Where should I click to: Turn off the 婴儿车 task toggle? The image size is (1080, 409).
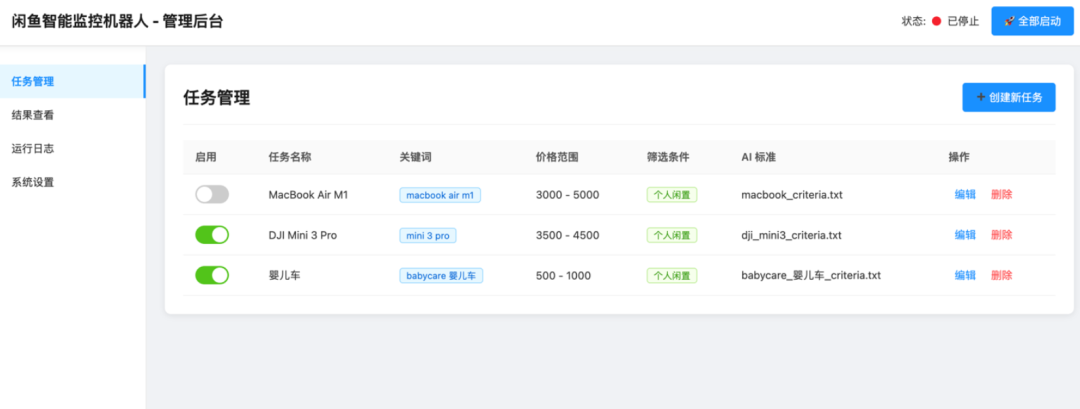coord(212,275)
